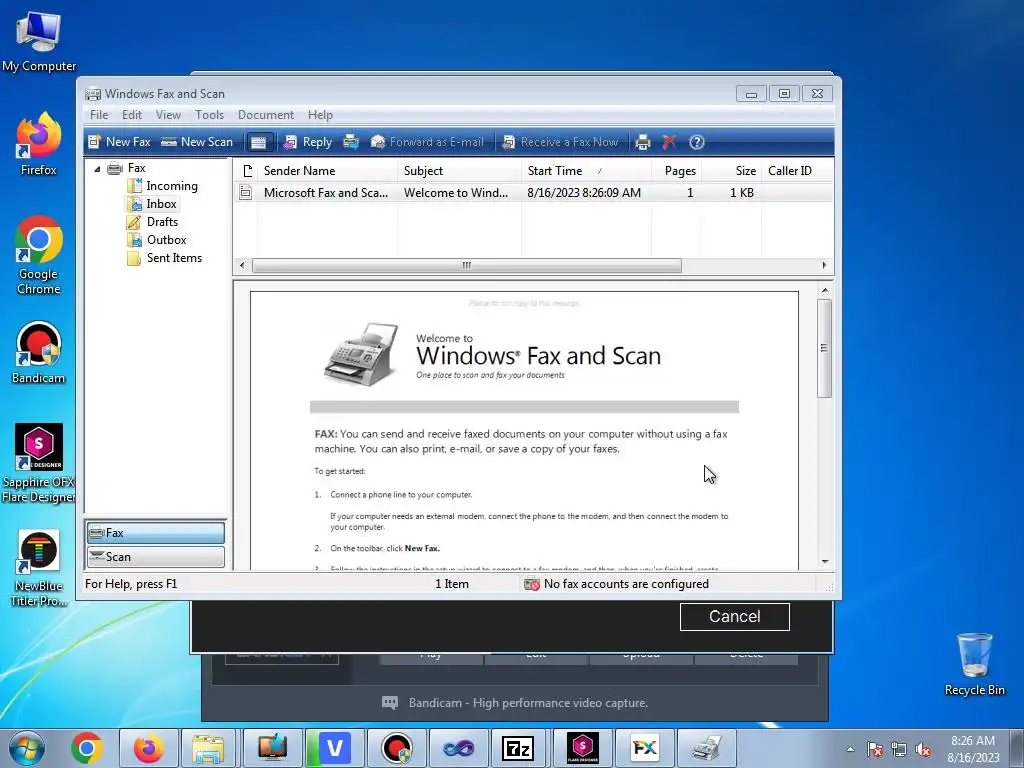Open the Document menu
Screen dimensions: 1024x768
266,115
